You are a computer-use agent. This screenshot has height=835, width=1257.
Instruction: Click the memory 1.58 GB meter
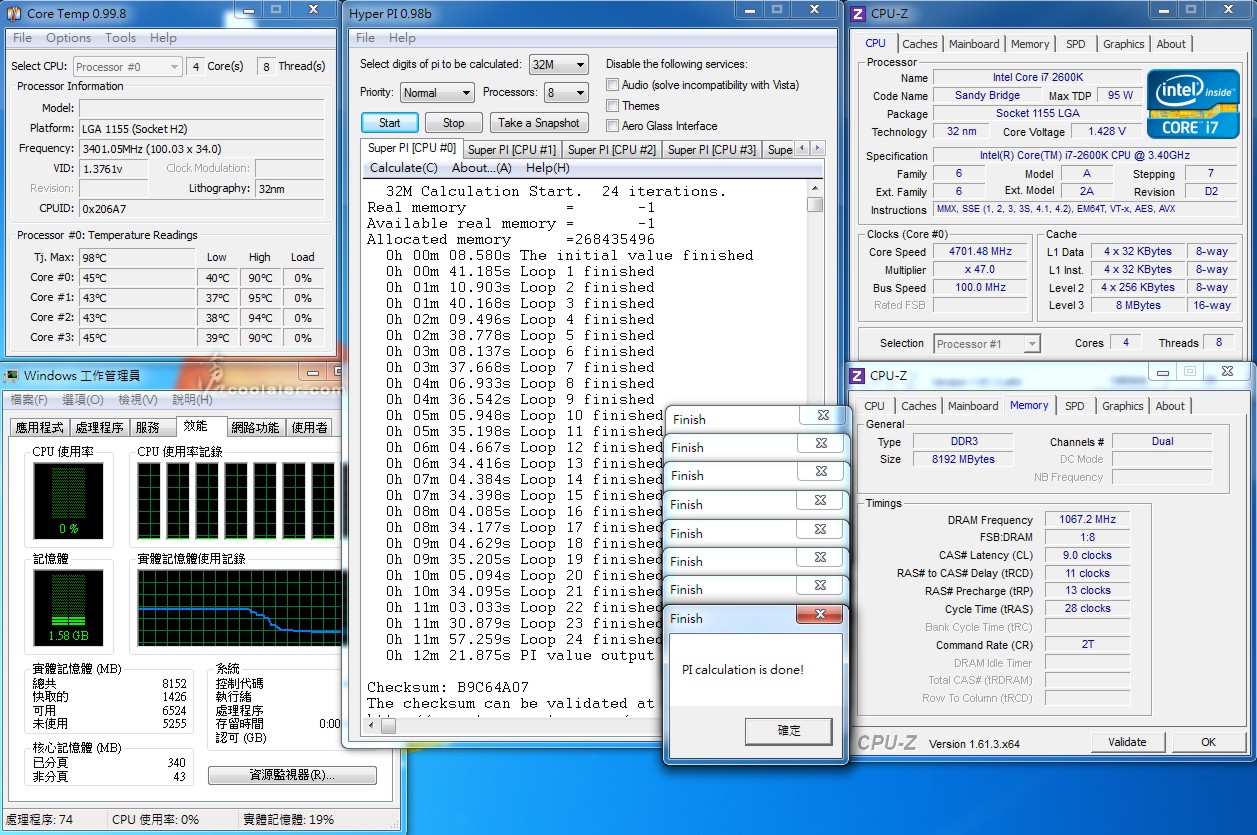click(68, 608)
